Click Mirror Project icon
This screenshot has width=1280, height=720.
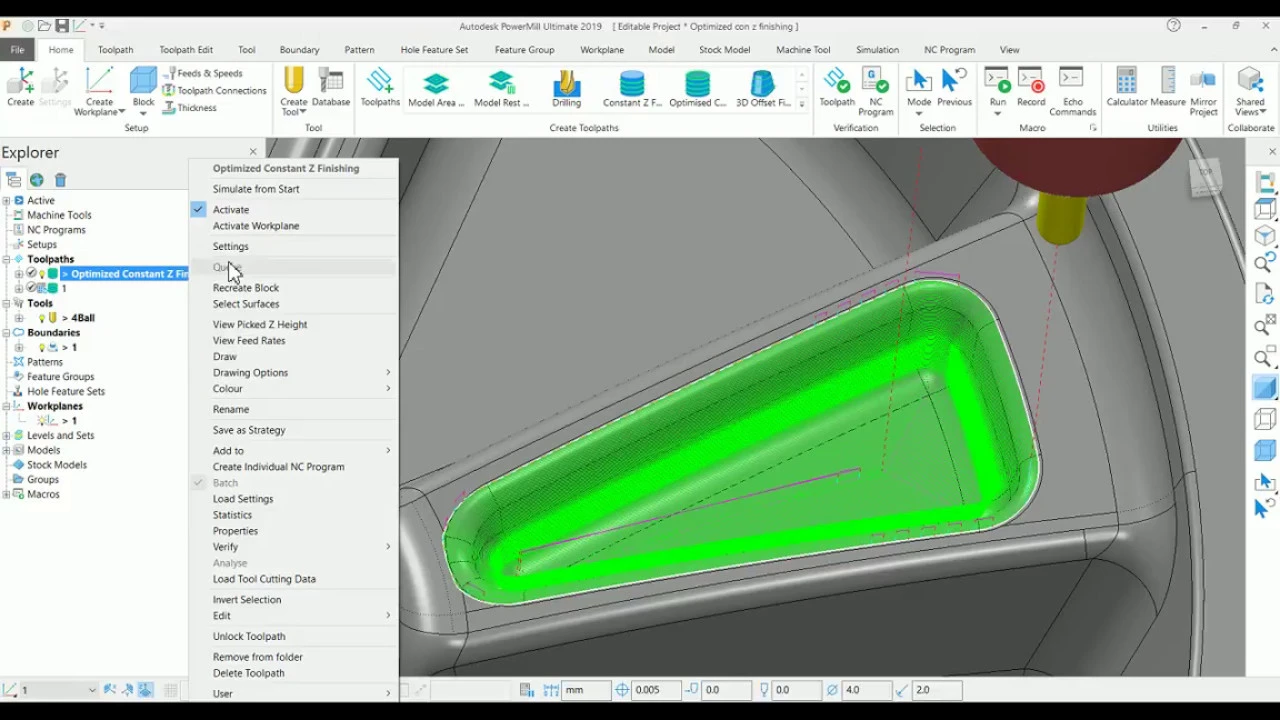point(1204,80)
